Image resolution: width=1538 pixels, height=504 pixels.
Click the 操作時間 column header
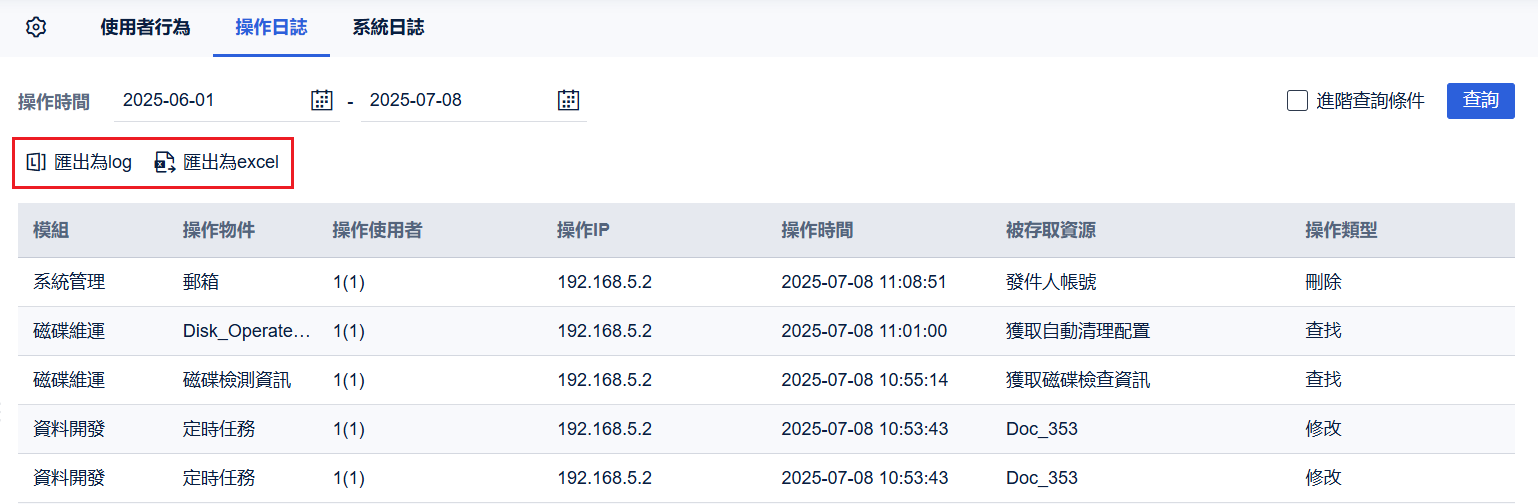click(817, 231)
